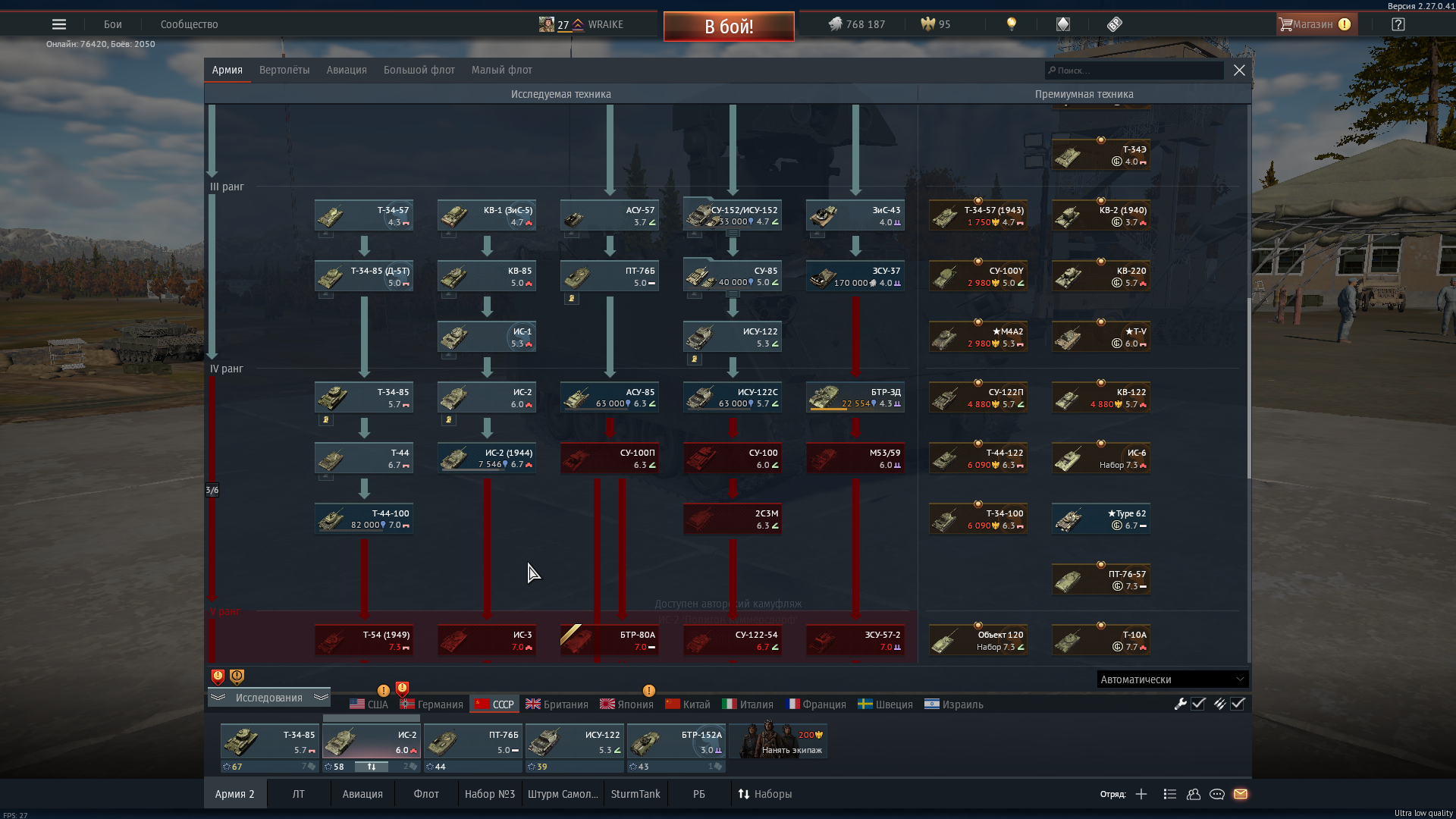Click crew slot badge under ИС-2 in tree
Viewport: 1456px width, 819px height.
[x=449, y=420]
